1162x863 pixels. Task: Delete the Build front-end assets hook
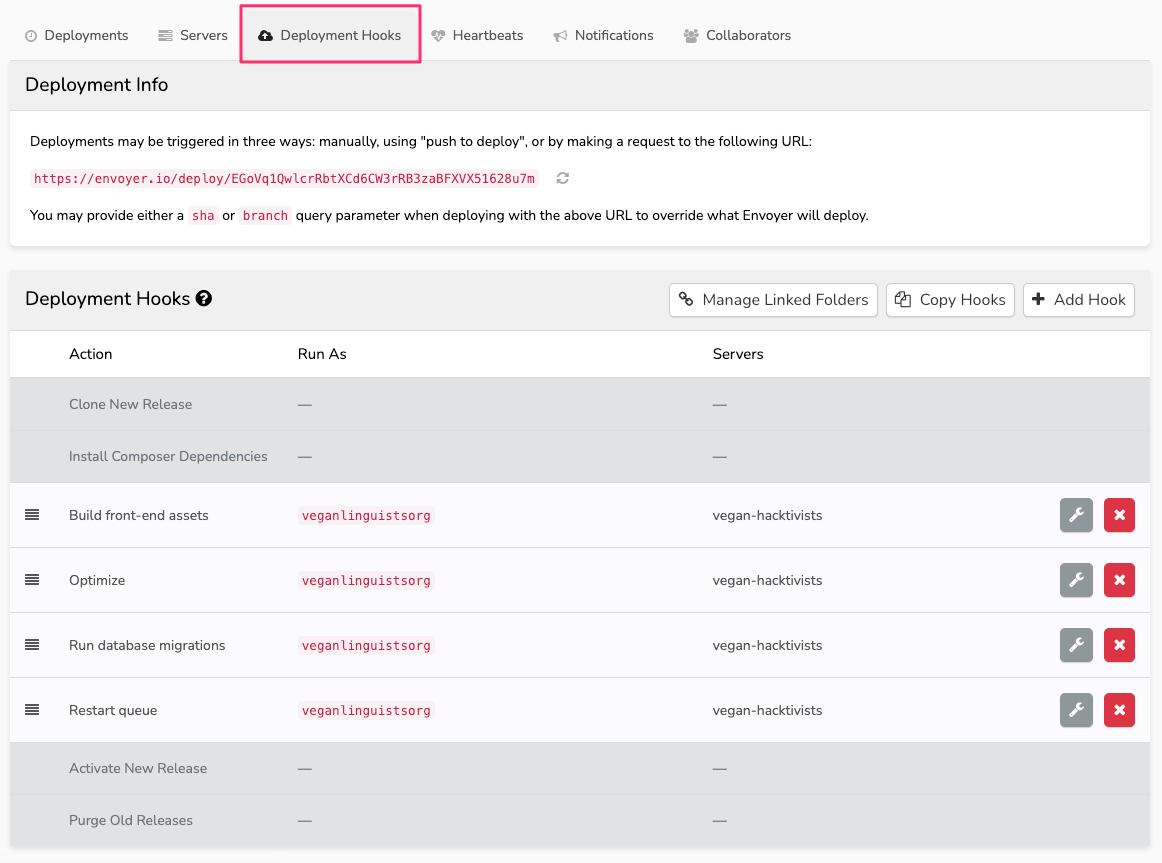coord(1119,515)
